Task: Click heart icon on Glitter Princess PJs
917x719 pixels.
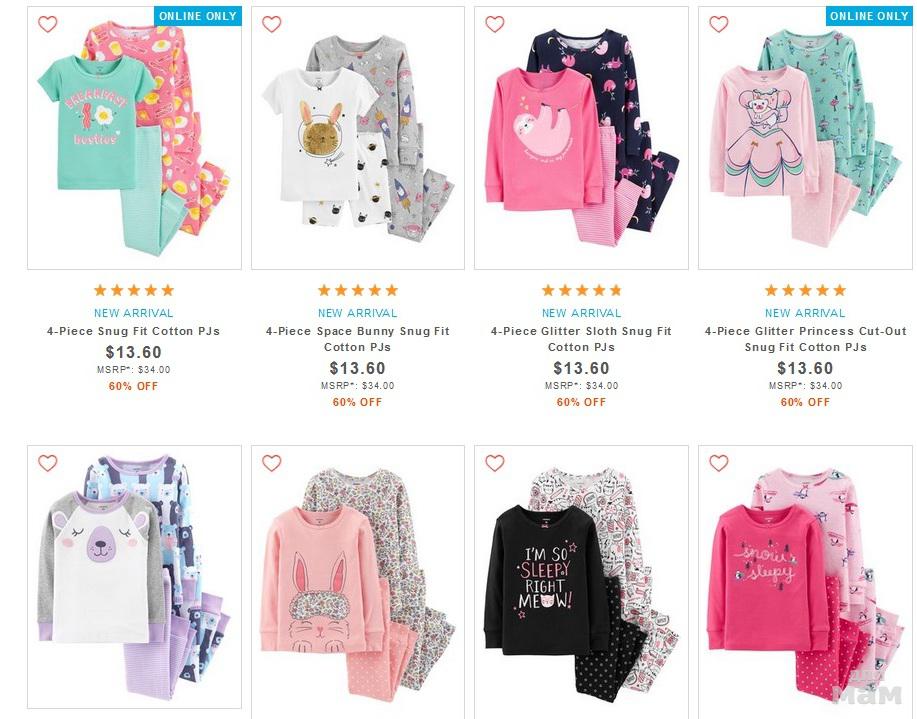Action: 719,25
